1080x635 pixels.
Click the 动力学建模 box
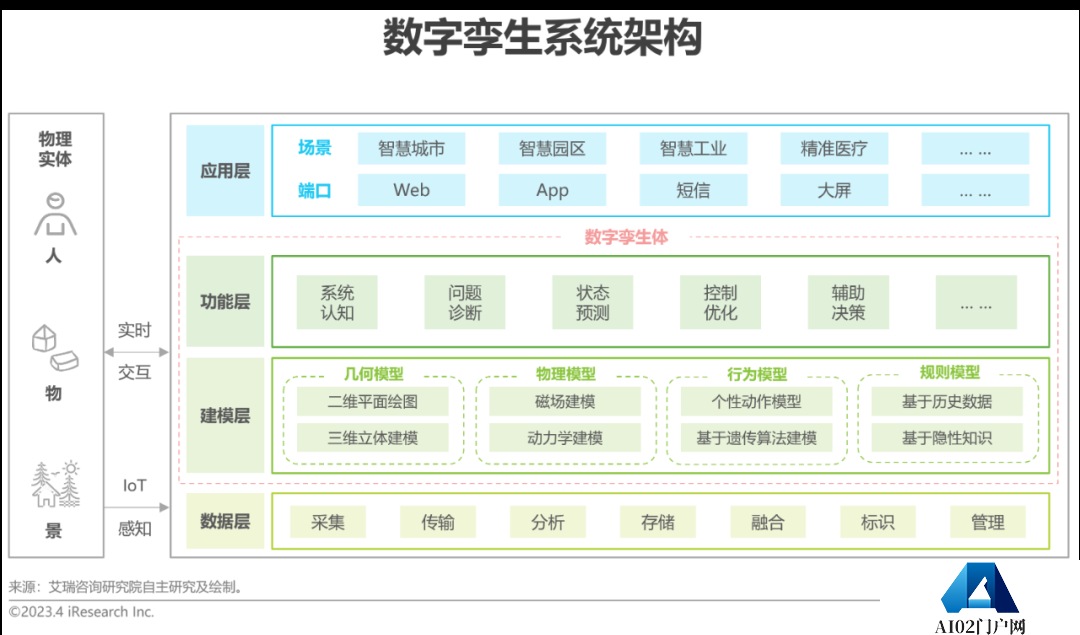coord(565,437)
